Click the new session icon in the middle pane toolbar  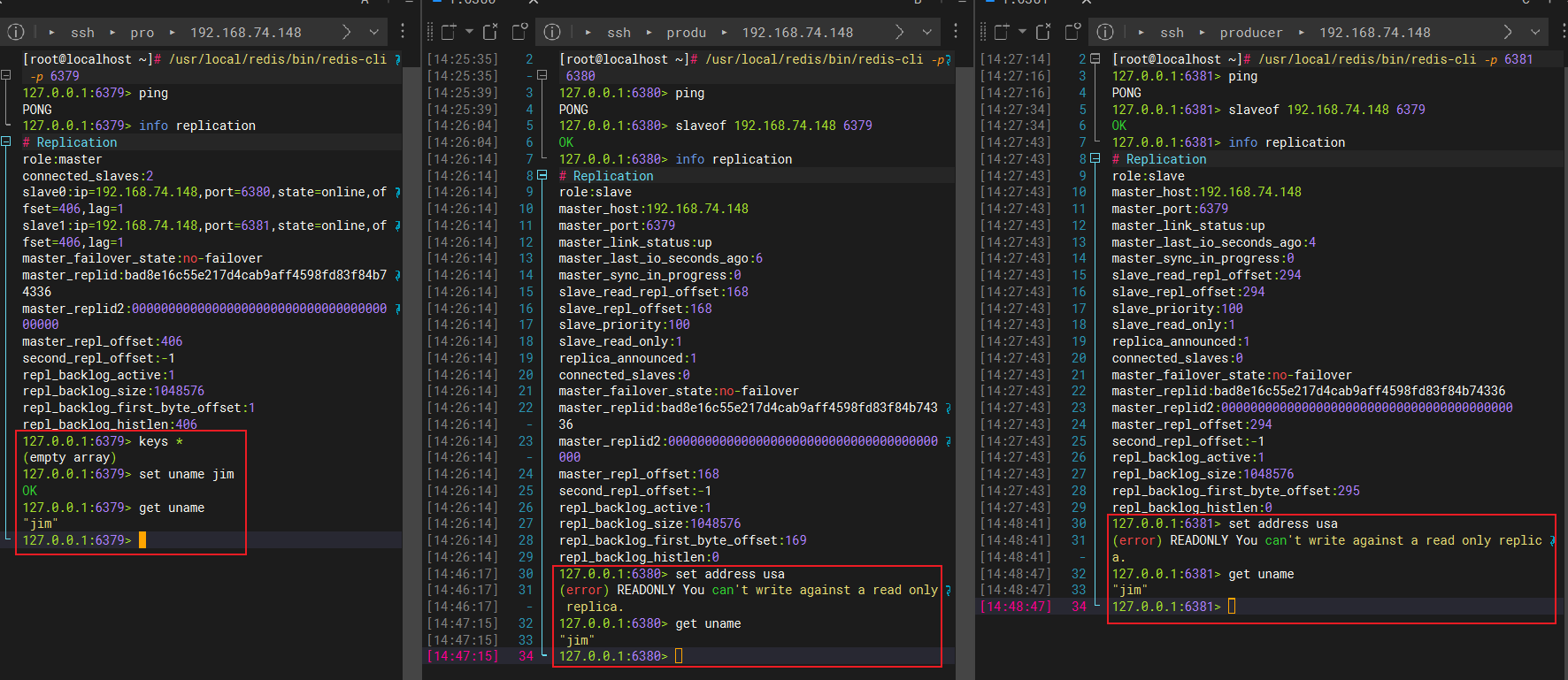(x=449, y=32)
